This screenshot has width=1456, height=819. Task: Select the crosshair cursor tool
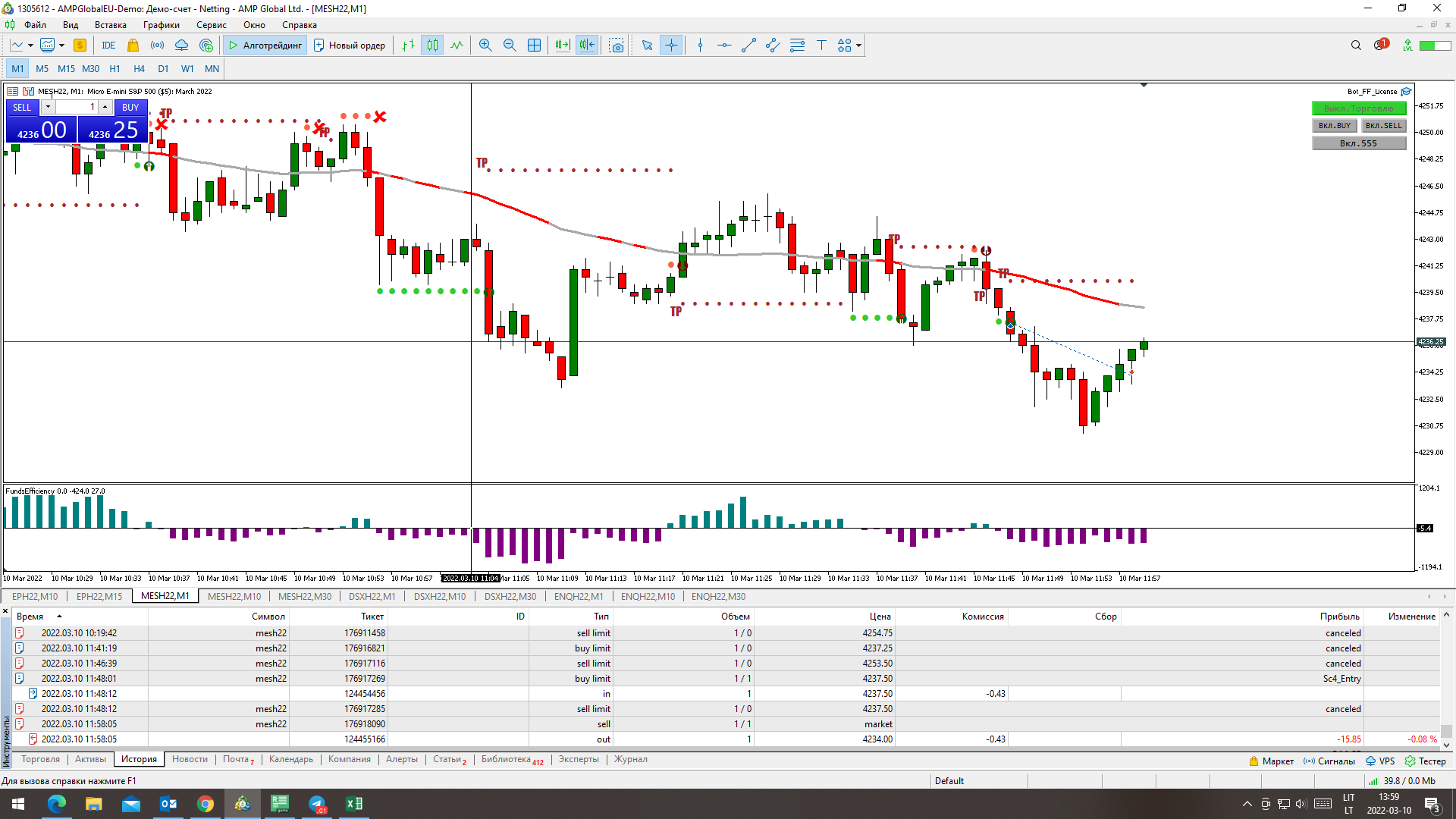click(x=671, y=45)
